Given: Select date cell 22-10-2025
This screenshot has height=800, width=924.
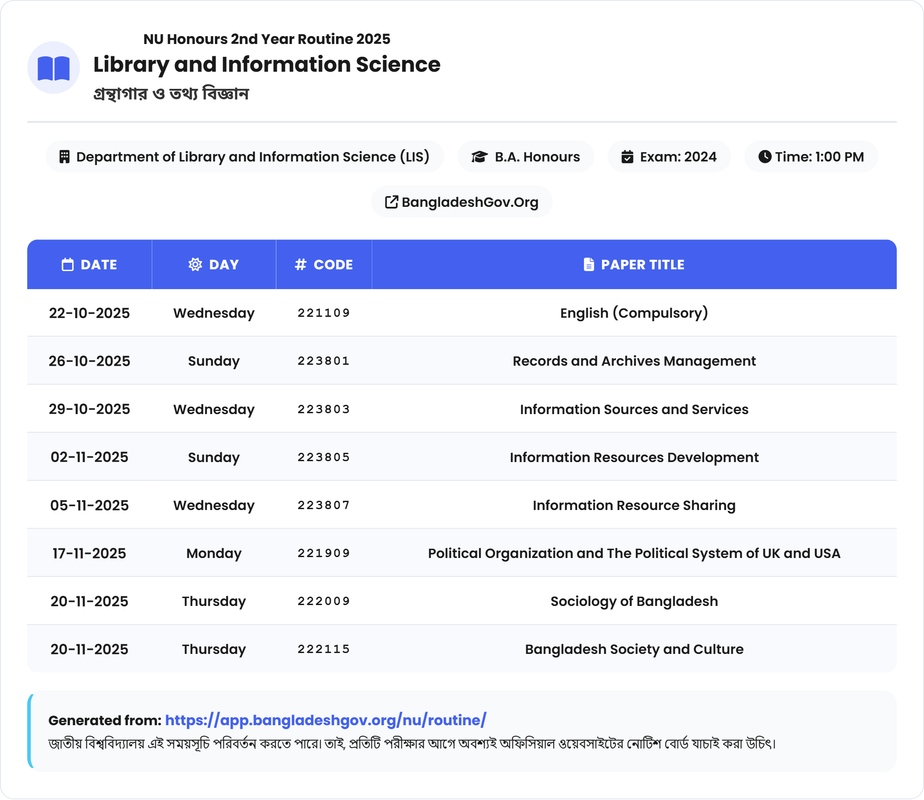Looking at the screenshot, I should point(89,313).
